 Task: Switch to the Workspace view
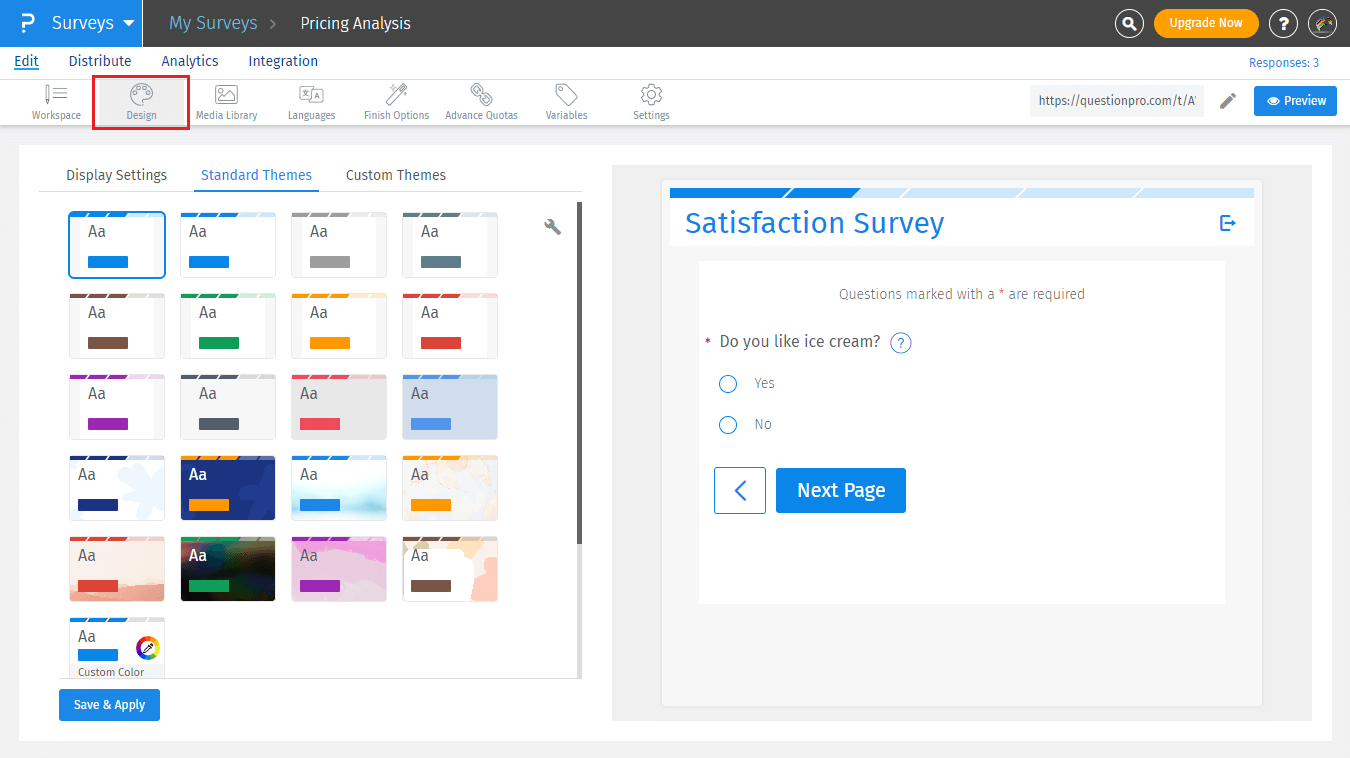click(56, 100)
